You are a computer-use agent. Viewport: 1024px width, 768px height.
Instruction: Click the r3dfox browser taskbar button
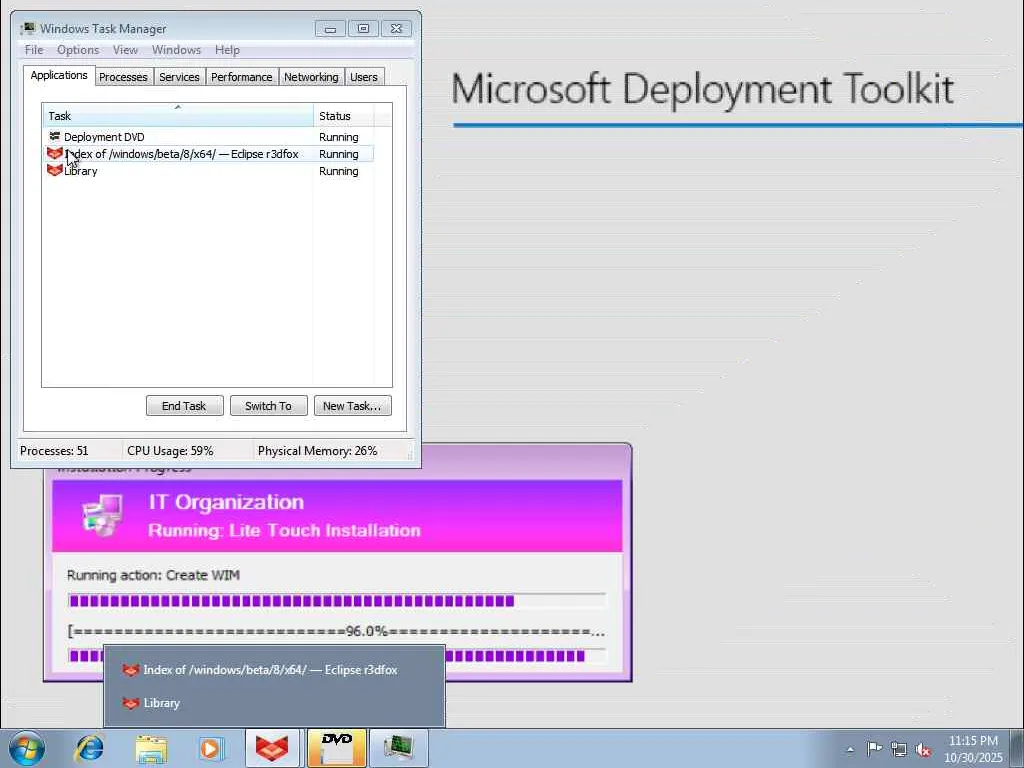pos(272,748)
